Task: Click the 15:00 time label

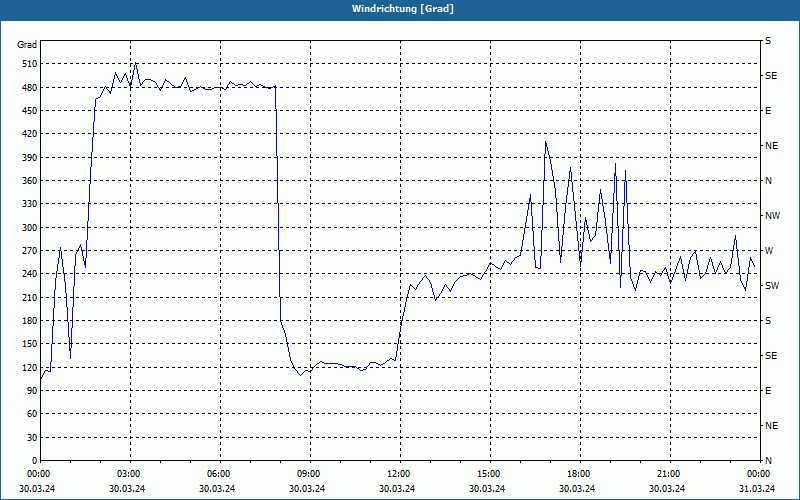Action: [488, 474]
